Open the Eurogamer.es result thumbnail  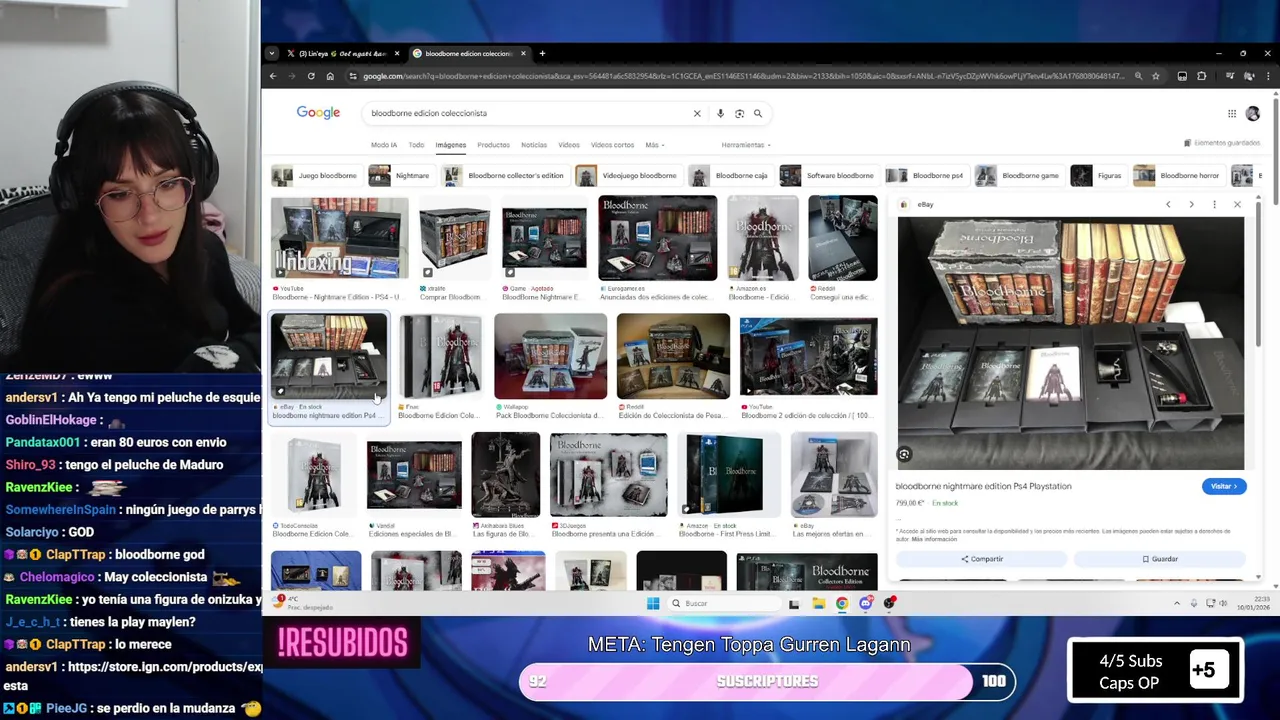[658, 238]
